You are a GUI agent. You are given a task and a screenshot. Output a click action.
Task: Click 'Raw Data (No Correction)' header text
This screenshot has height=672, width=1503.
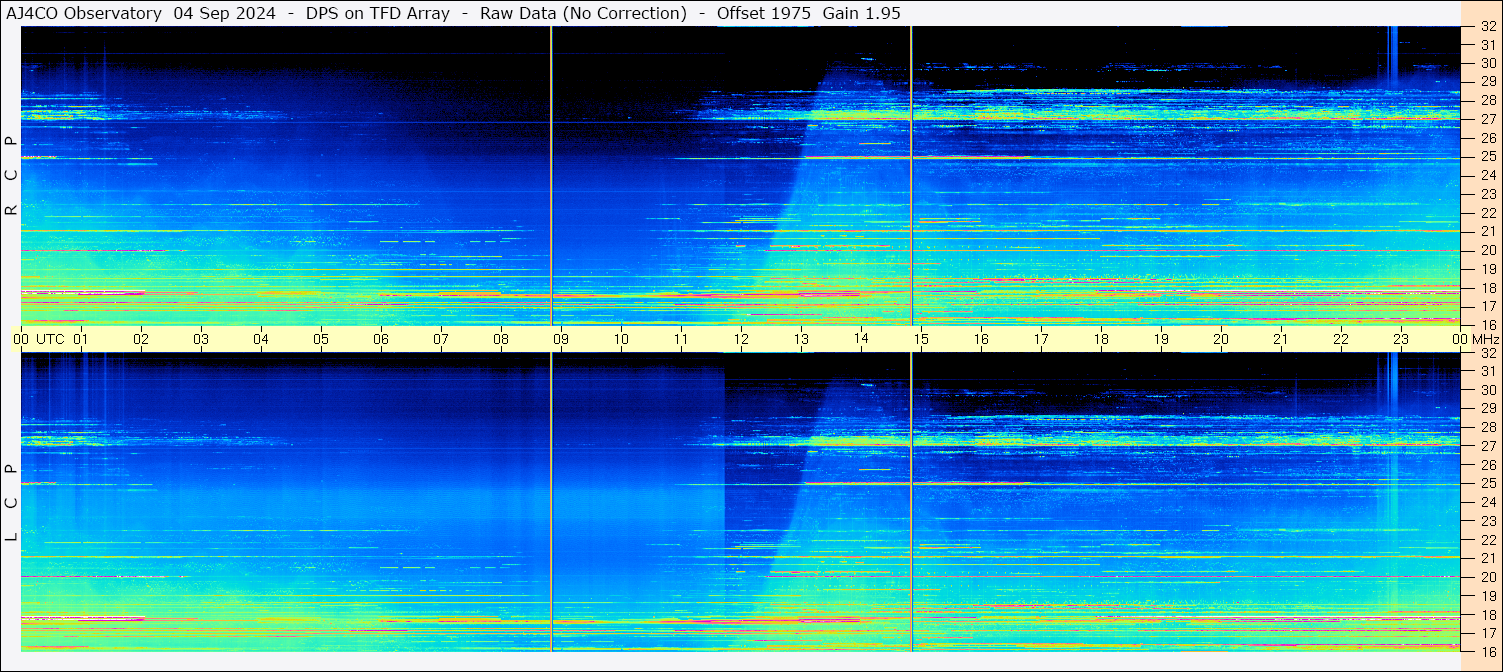click(x=583, y=13)
